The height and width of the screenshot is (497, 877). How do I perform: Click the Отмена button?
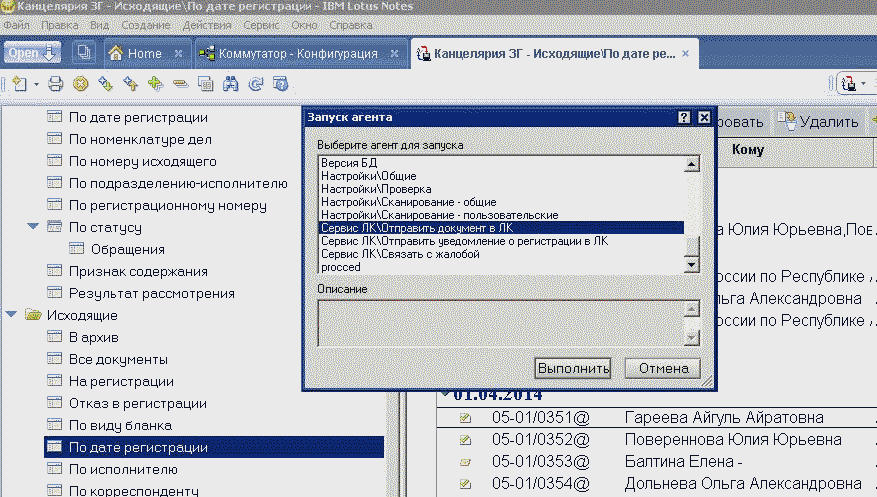(661, 368)
